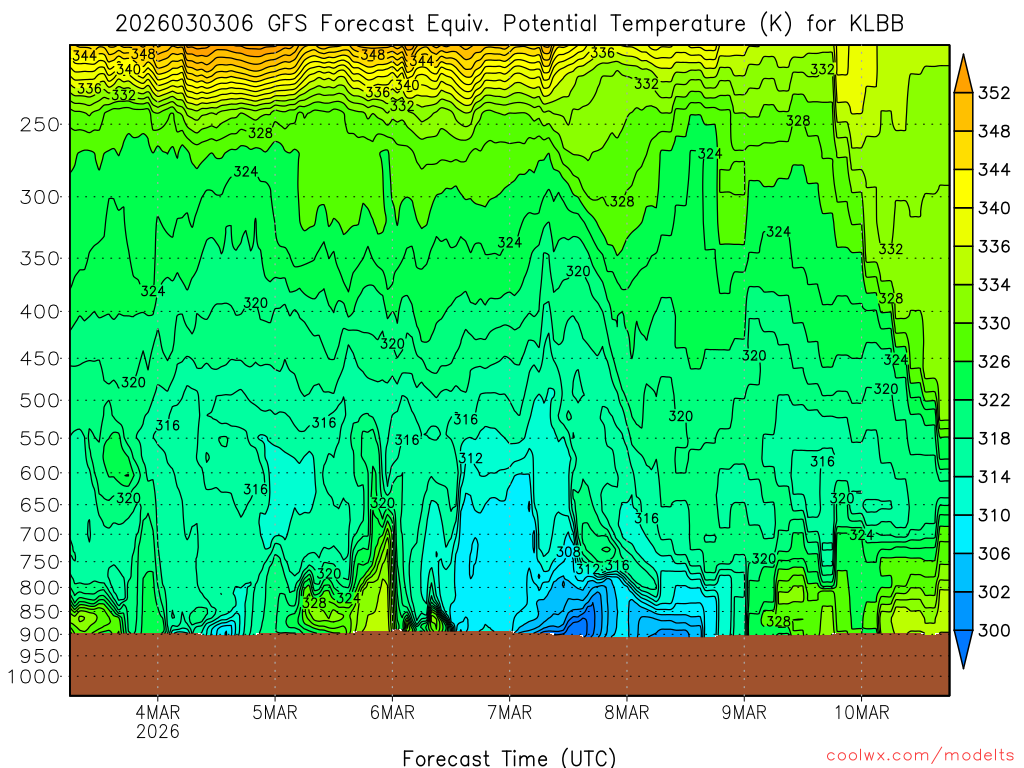Click the 650 pressure level label
Viewport: 1024px width, 768px height.
(40, 505)
